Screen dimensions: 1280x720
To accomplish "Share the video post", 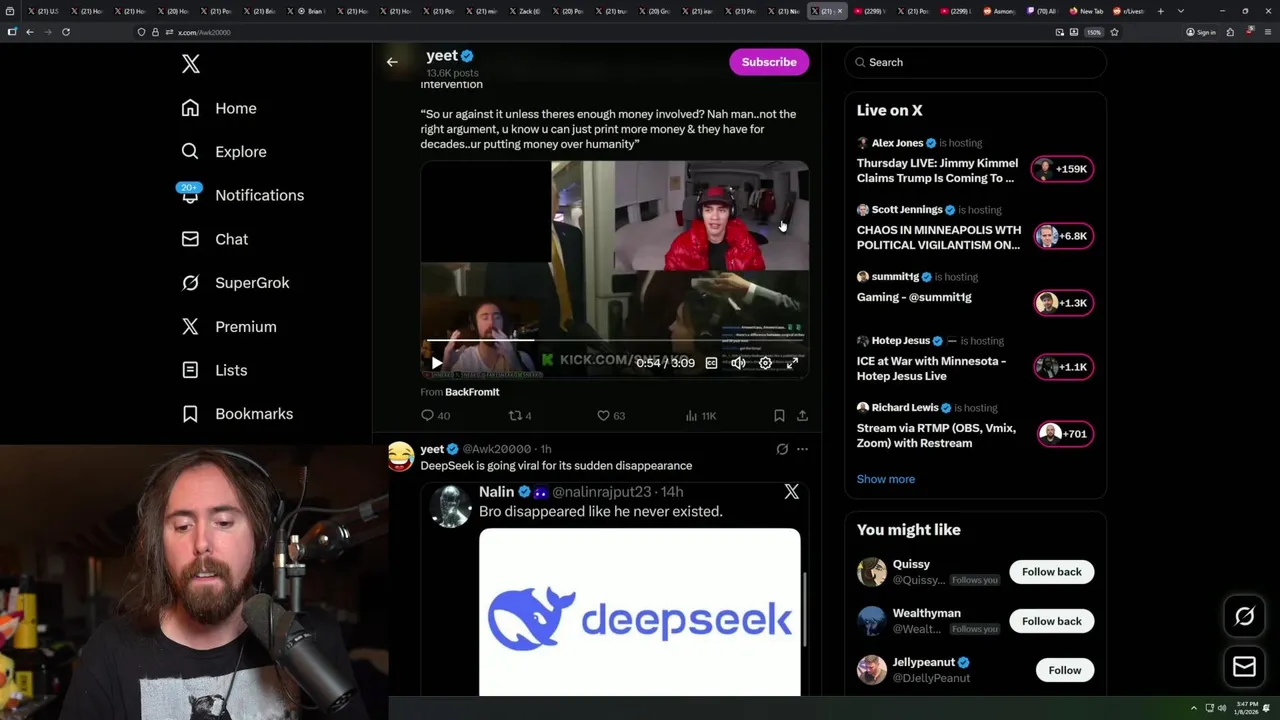I will (x=802, y=415).
